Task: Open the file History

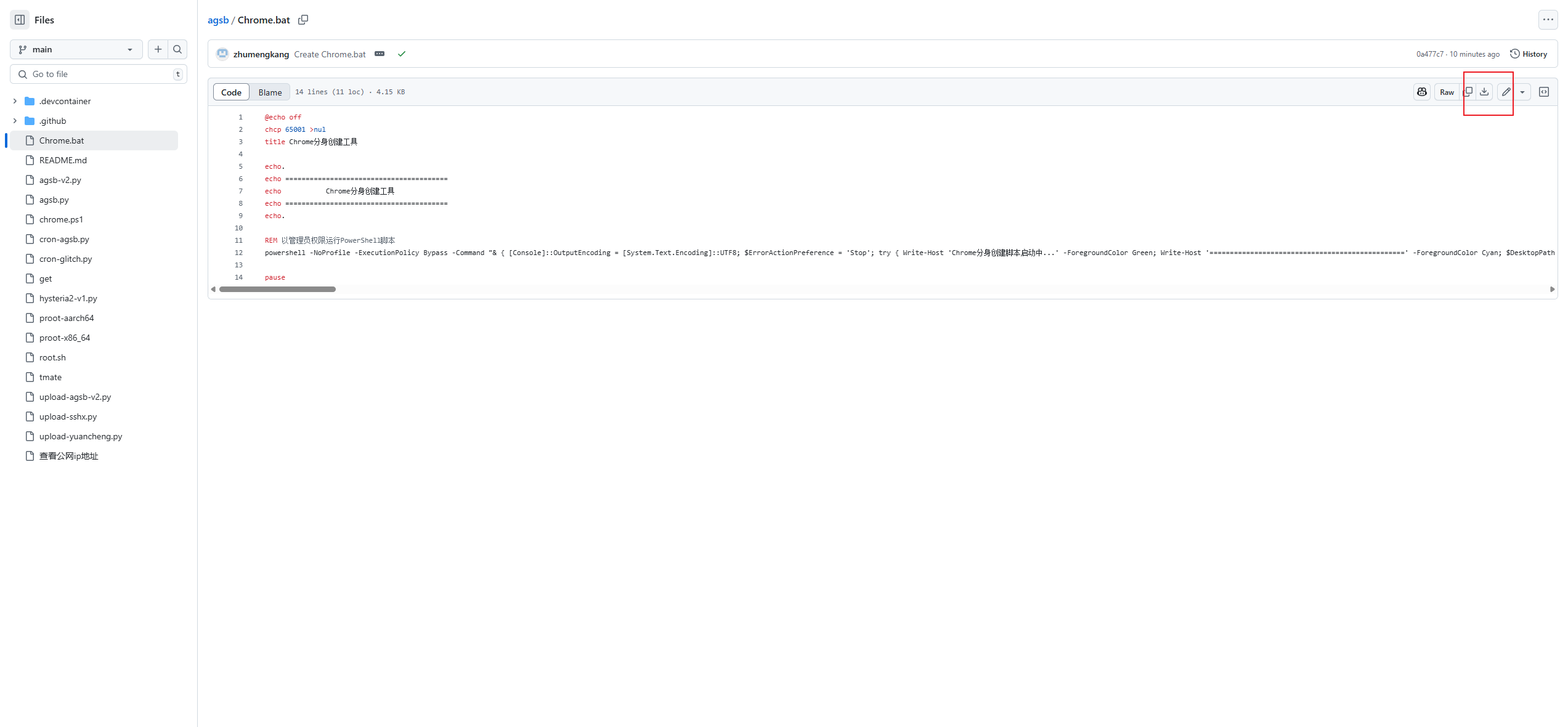Action: point(1529,54)
